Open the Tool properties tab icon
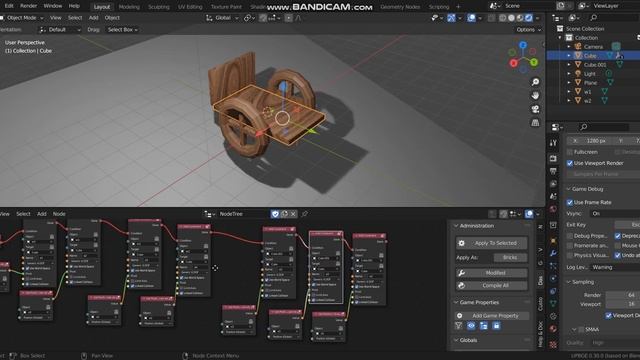Screen dimensions: 640x360 pyautogui.click(x=553, y=143)
